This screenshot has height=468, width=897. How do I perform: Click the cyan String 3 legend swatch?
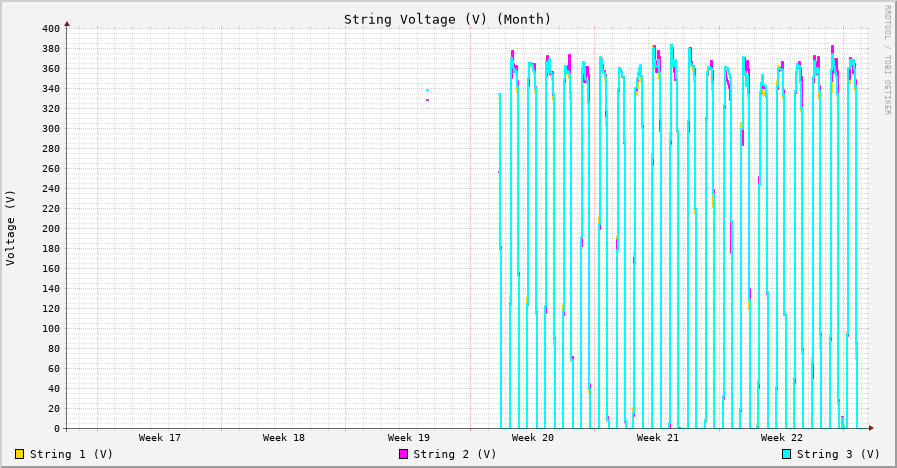coord(787,454)
